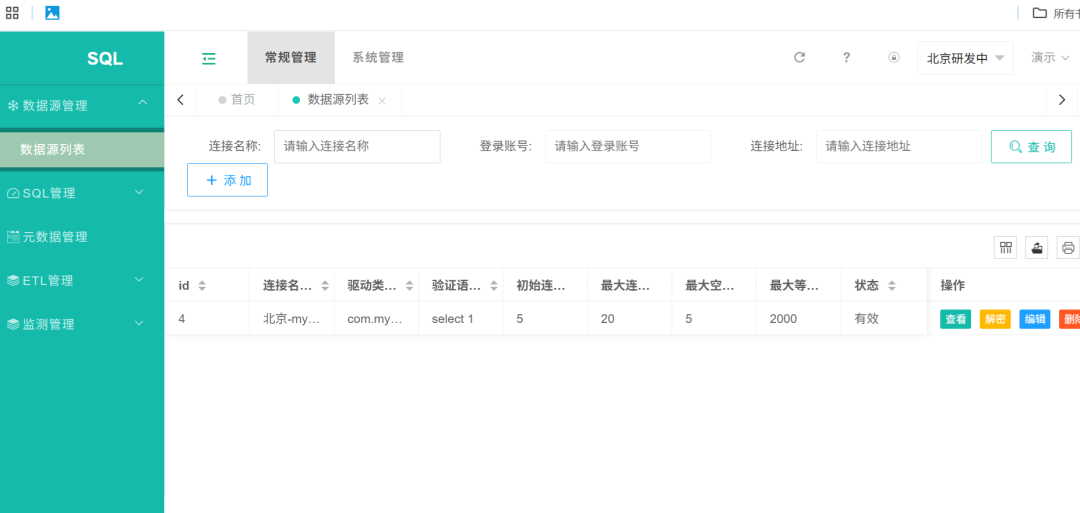Switch to the 系统管理 top menu

[378, 58]
